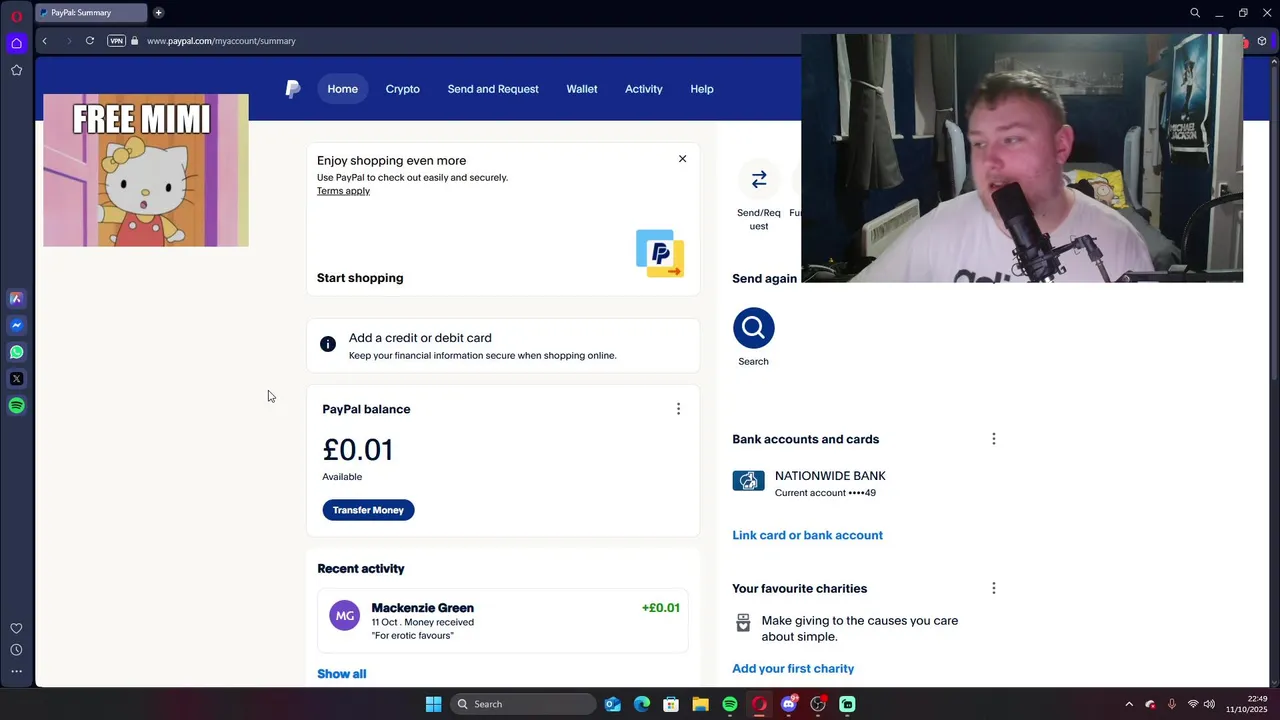Open the sidebar heart pinboards icon
The height and width of the screenshot is (720, 1280).
(16, 628)
